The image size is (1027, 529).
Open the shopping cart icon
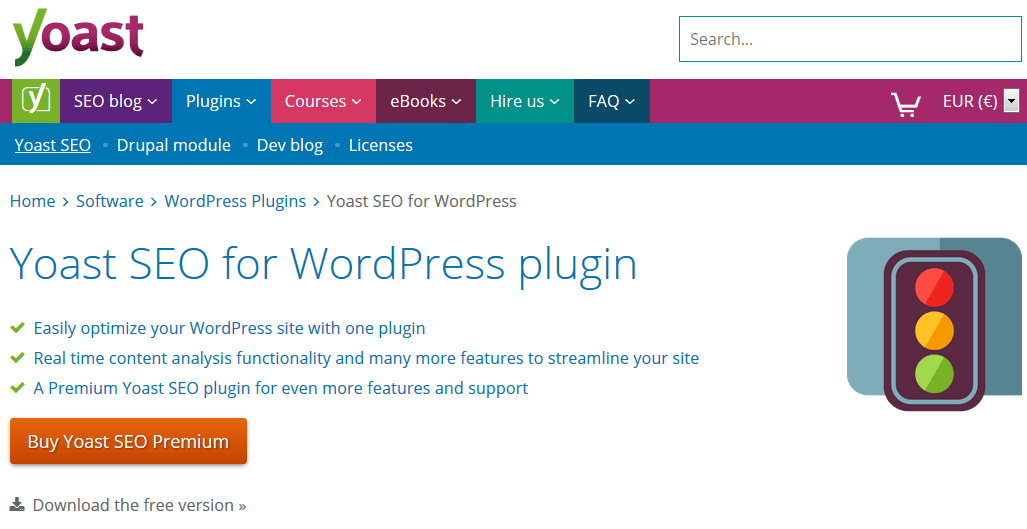(x=905, y=103)
